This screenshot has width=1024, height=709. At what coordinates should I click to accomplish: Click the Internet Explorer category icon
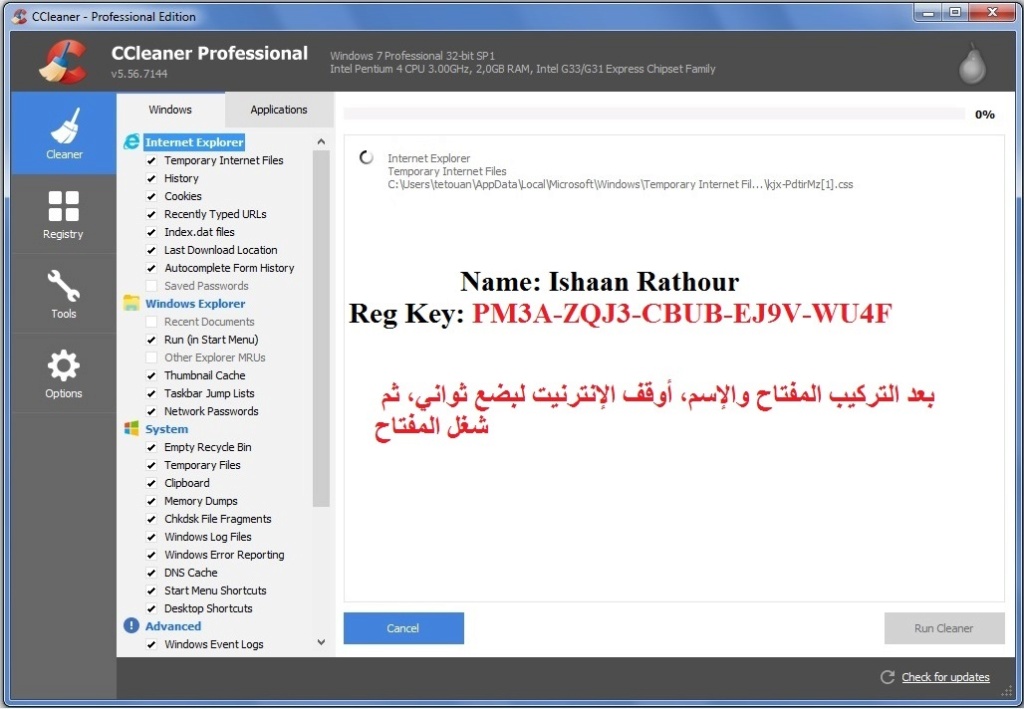click(x=131, y=142)
